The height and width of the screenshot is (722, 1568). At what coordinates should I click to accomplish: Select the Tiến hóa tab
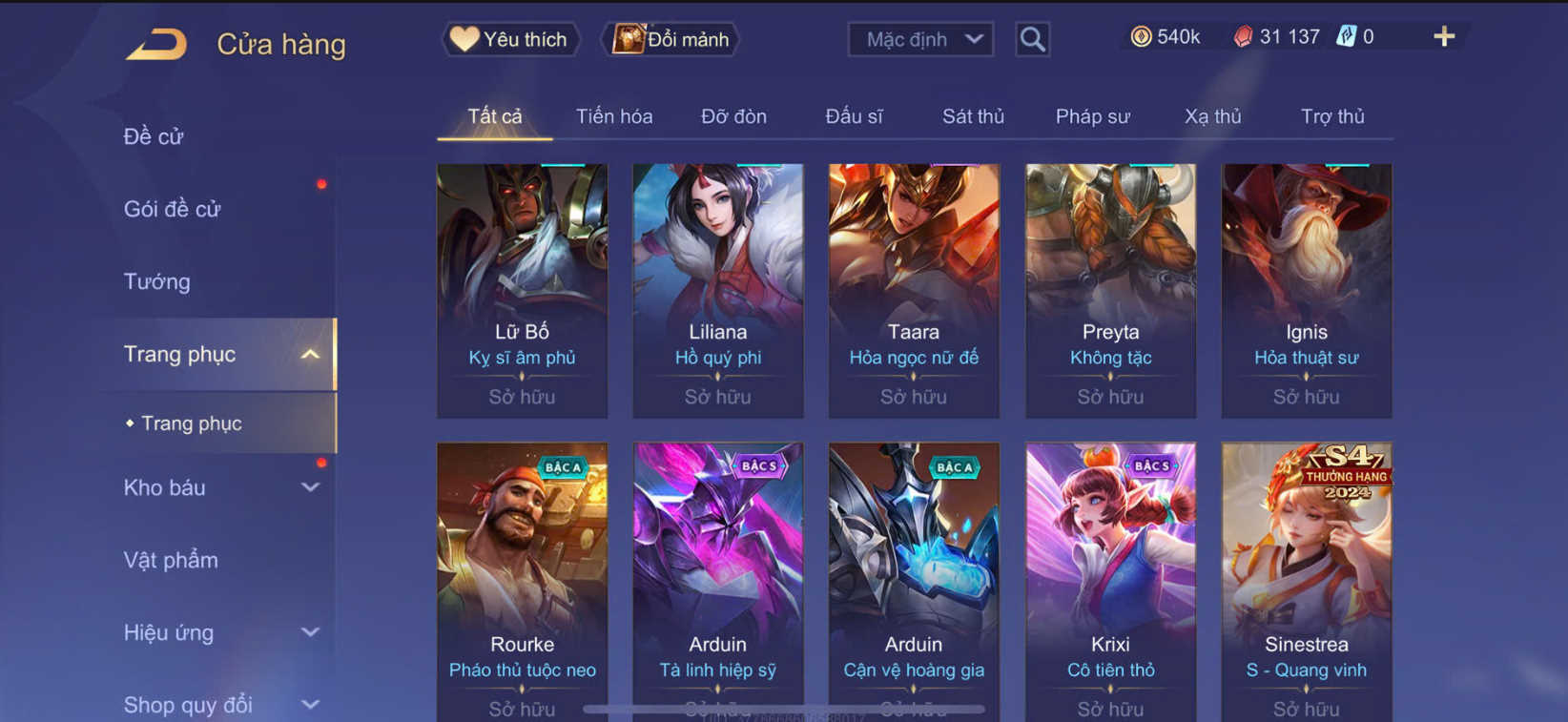(x=614, y=116)
